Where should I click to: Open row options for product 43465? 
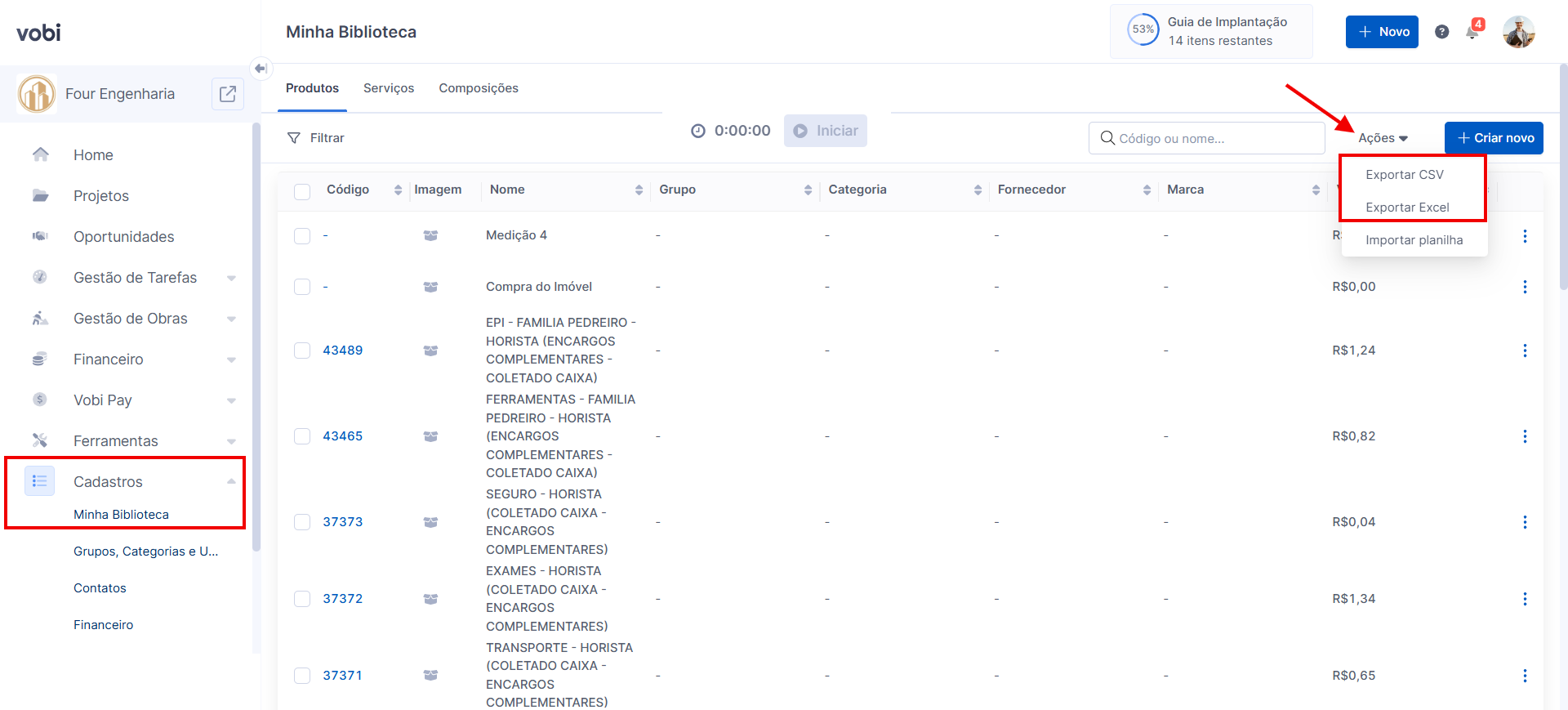pos(1525,436)
